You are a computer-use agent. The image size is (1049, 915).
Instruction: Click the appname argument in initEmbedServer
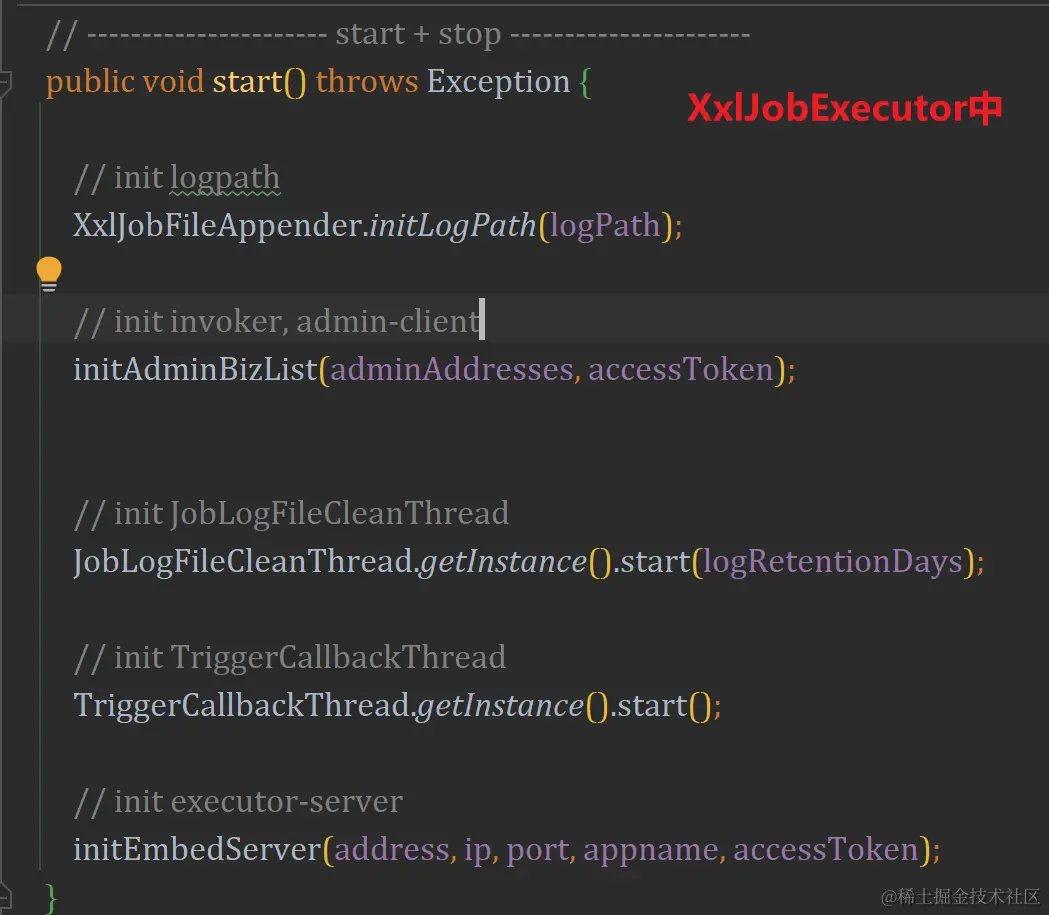pos(651,850)
